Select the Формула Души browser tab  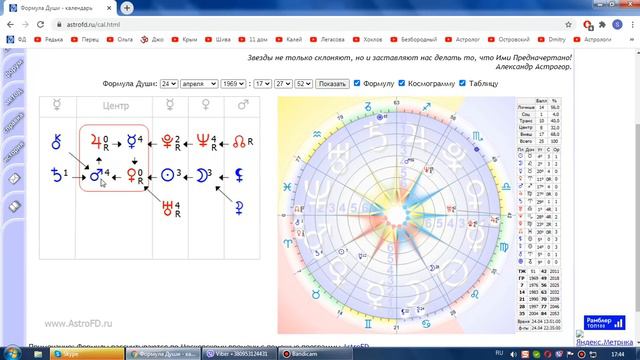coord(60,8)
